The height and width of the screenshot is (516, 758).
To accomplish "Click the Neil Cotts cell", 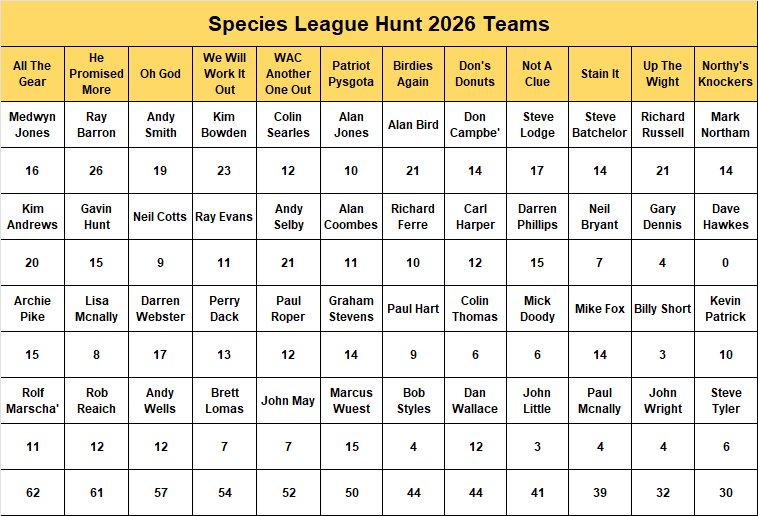I will (160, 217).
